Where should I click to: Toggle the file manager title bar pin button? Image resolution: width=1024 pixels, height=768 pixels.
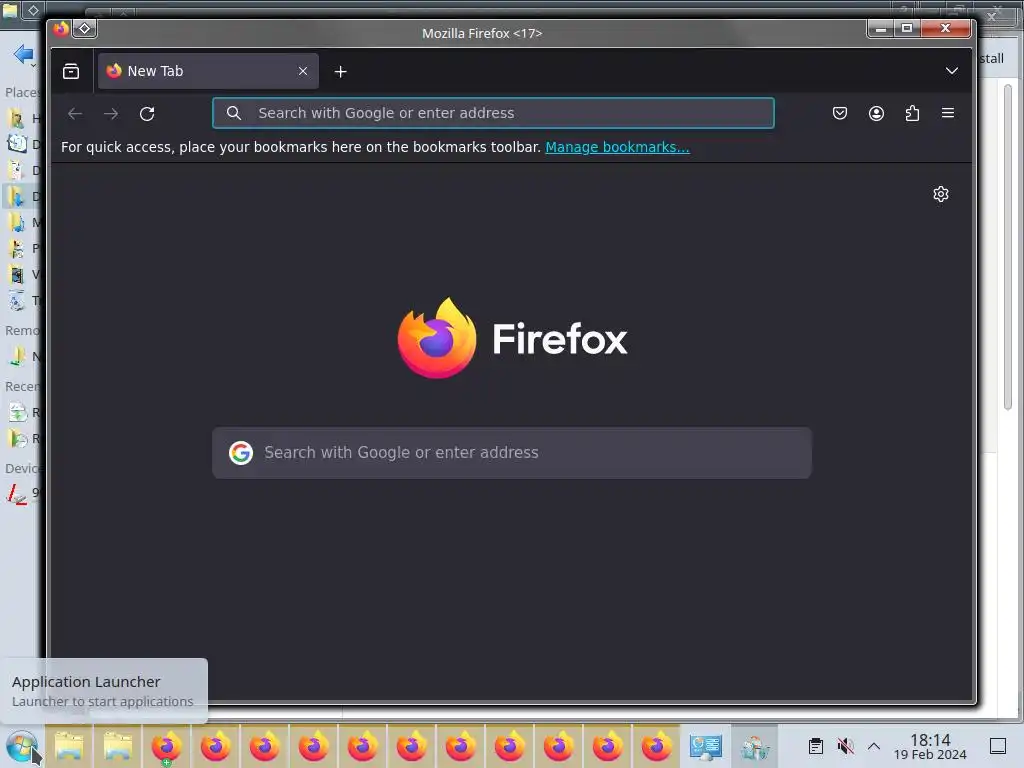tap(33, 10)
